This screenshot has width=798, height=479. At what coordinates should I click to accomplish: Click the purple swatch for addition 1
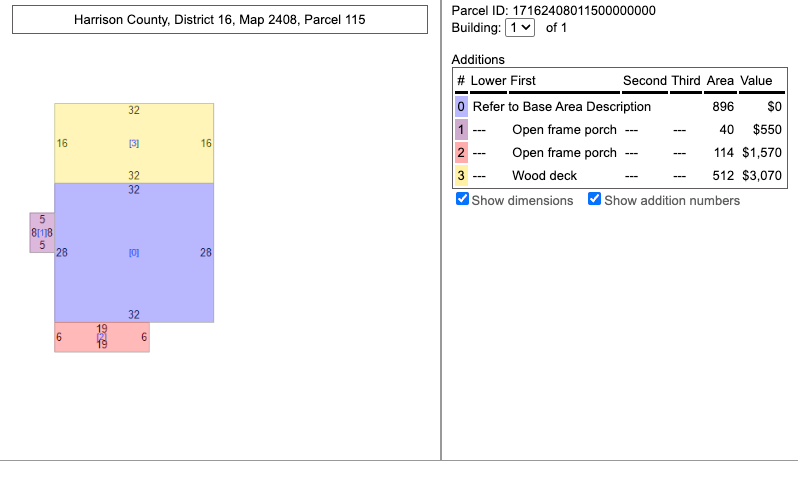click(461, 130)
